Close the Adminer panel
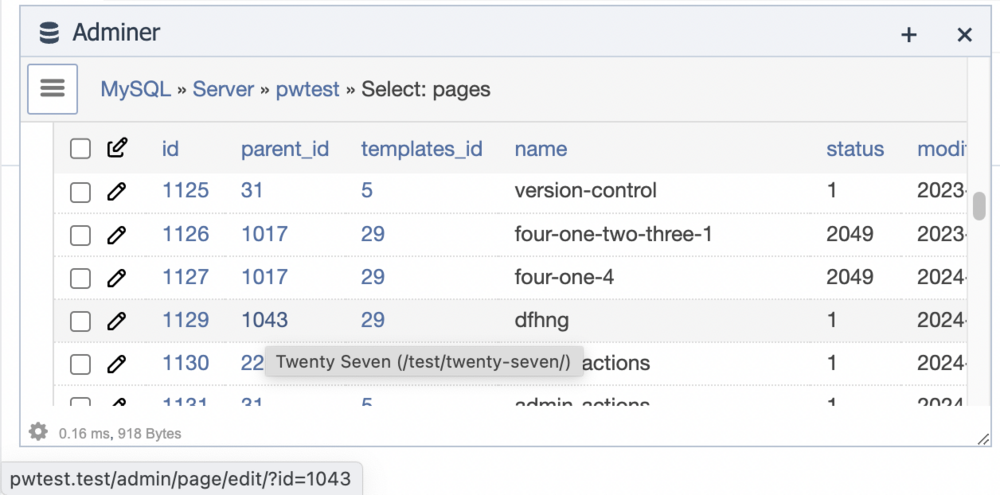The height and width of the screenshot is (495, 1000). (x=964, y=35)
